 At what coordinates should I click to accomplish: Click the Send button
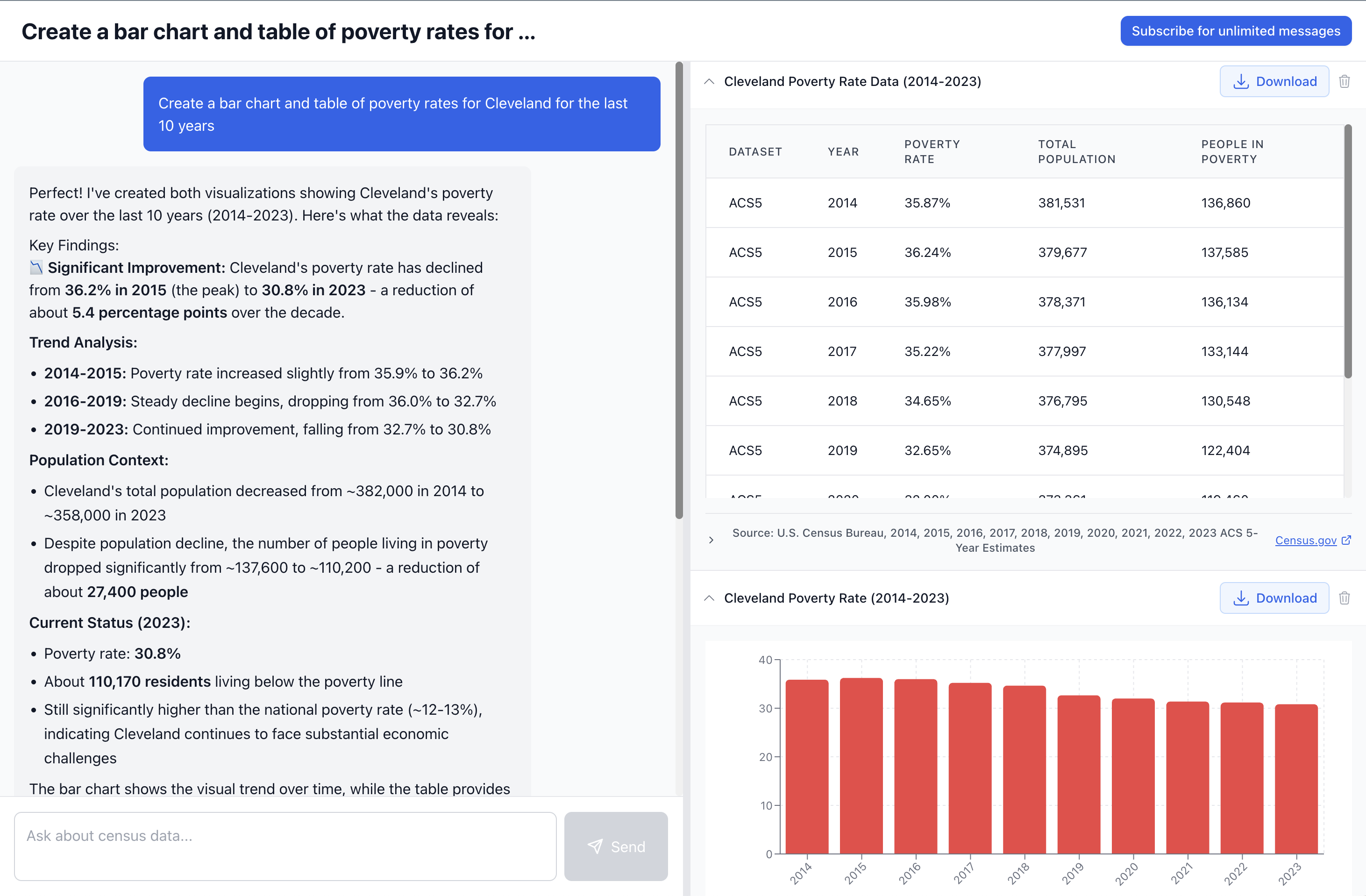pyautogui.click(x=616, y=846)
